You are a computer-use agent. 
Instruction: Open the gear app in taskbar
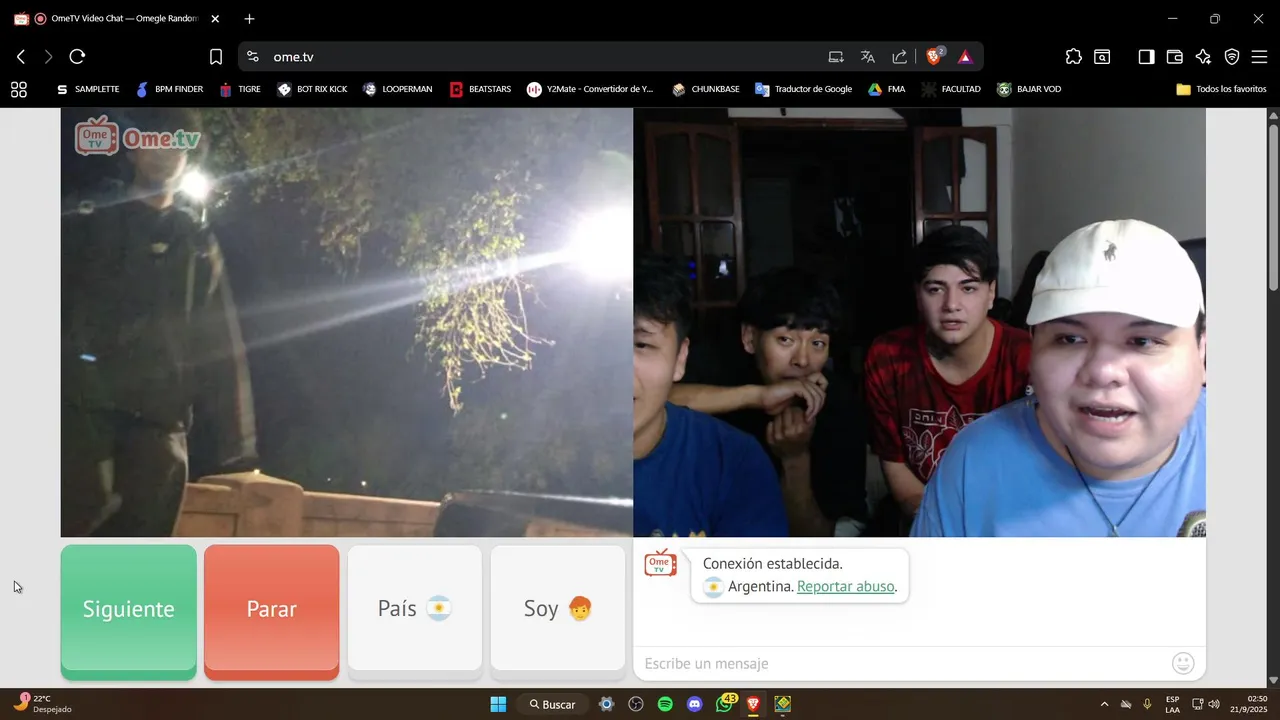[x=606, y=704]
